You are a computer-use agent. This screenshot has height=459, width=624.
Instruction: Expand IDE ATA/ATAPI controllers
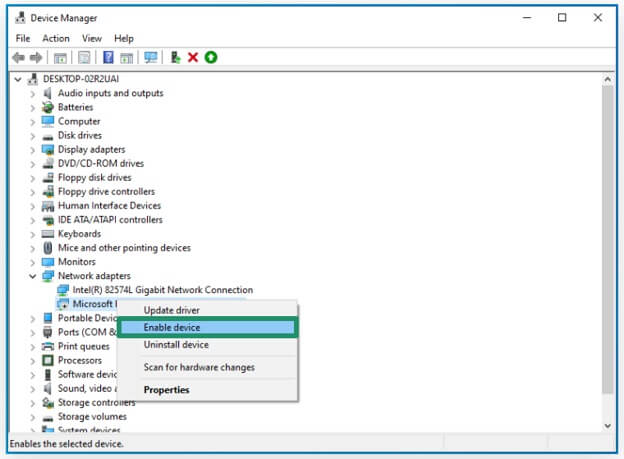[33, 220]
